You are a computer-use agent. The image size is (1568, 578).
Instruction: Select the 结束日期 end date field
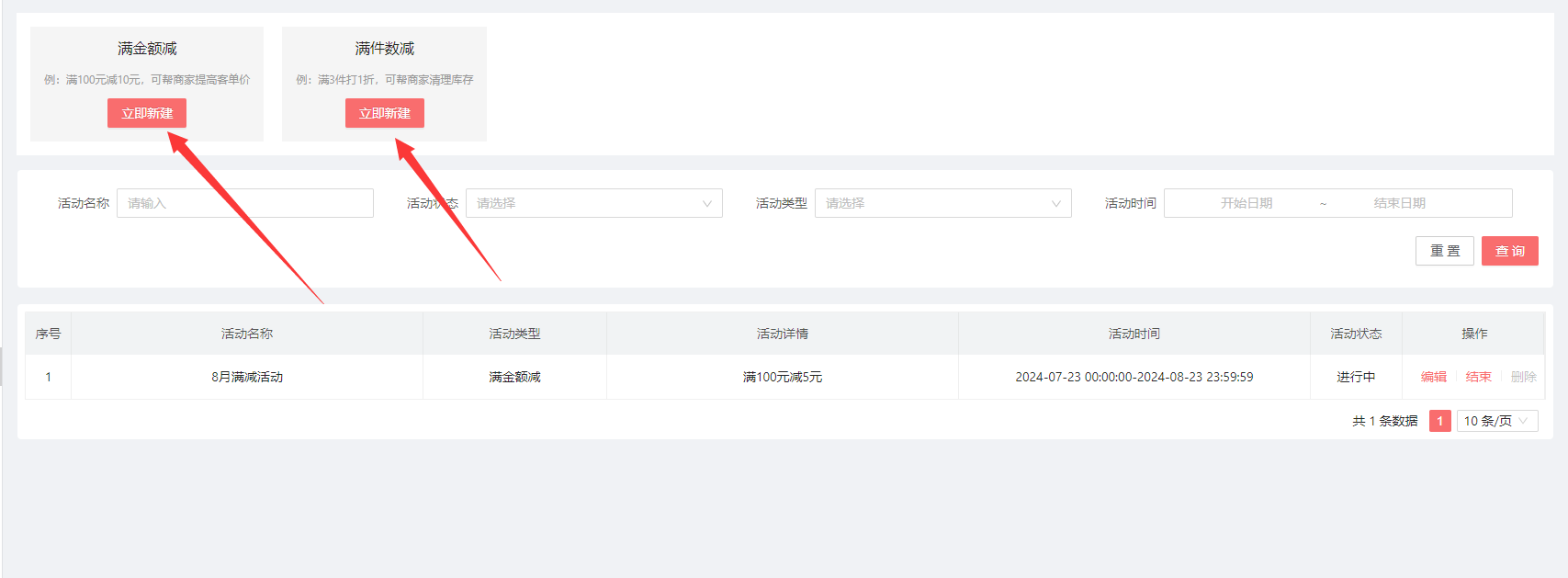(x=1399, y=203)
